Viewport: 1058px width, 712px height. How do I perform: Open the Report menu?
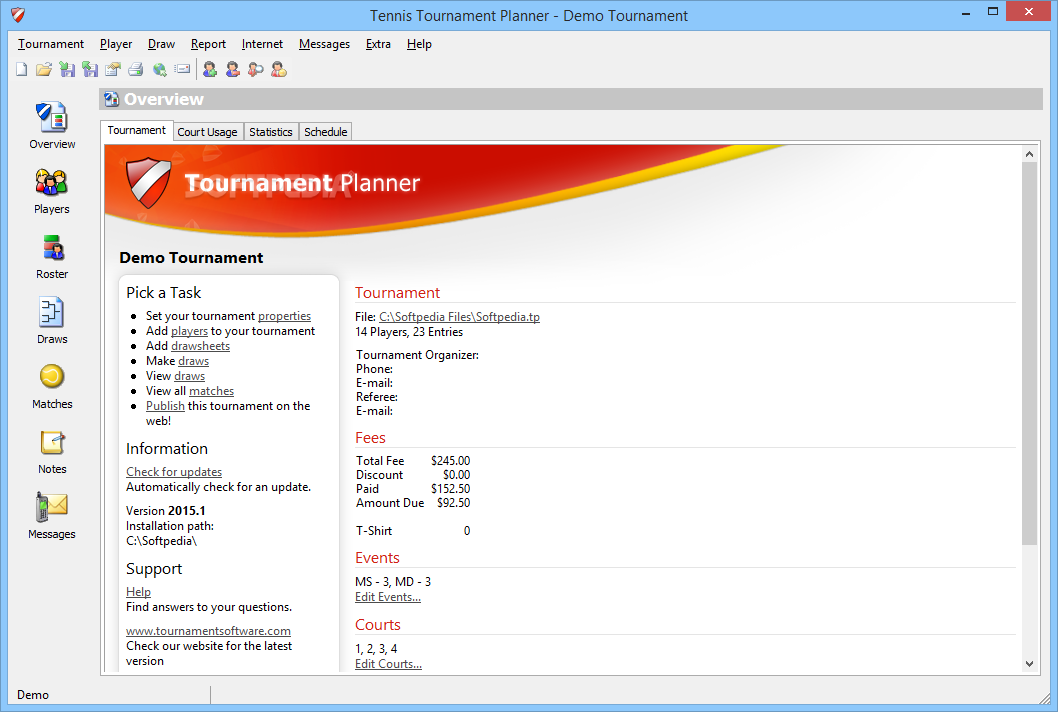point(208,44)
